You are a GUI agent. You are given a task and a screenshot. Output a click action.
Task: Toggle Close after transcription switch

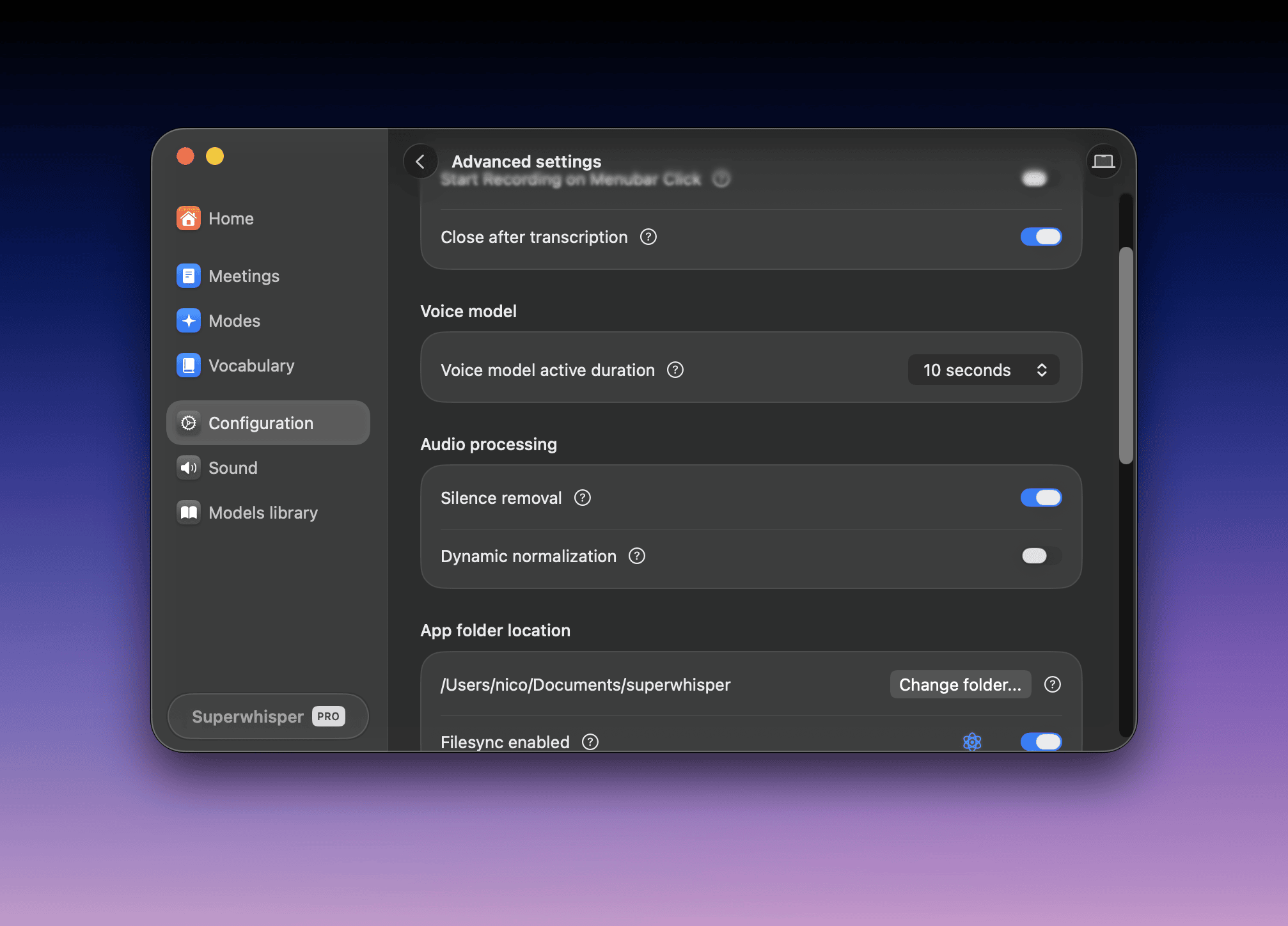point(1041,237)
